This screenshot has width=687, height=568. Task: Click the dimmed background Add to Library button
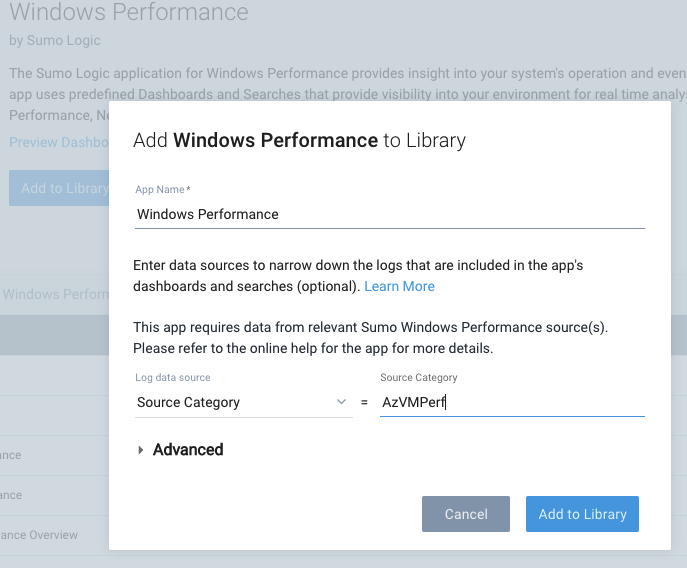pos(59,188)
